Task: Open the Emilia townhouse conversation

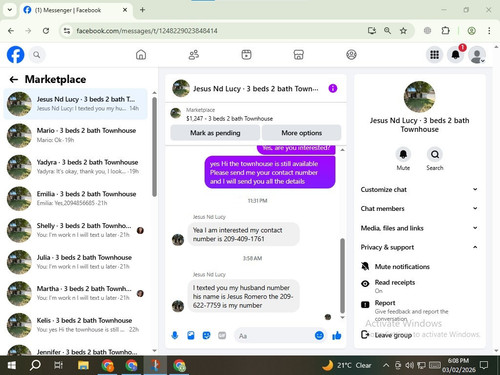Action: (76, 198)
